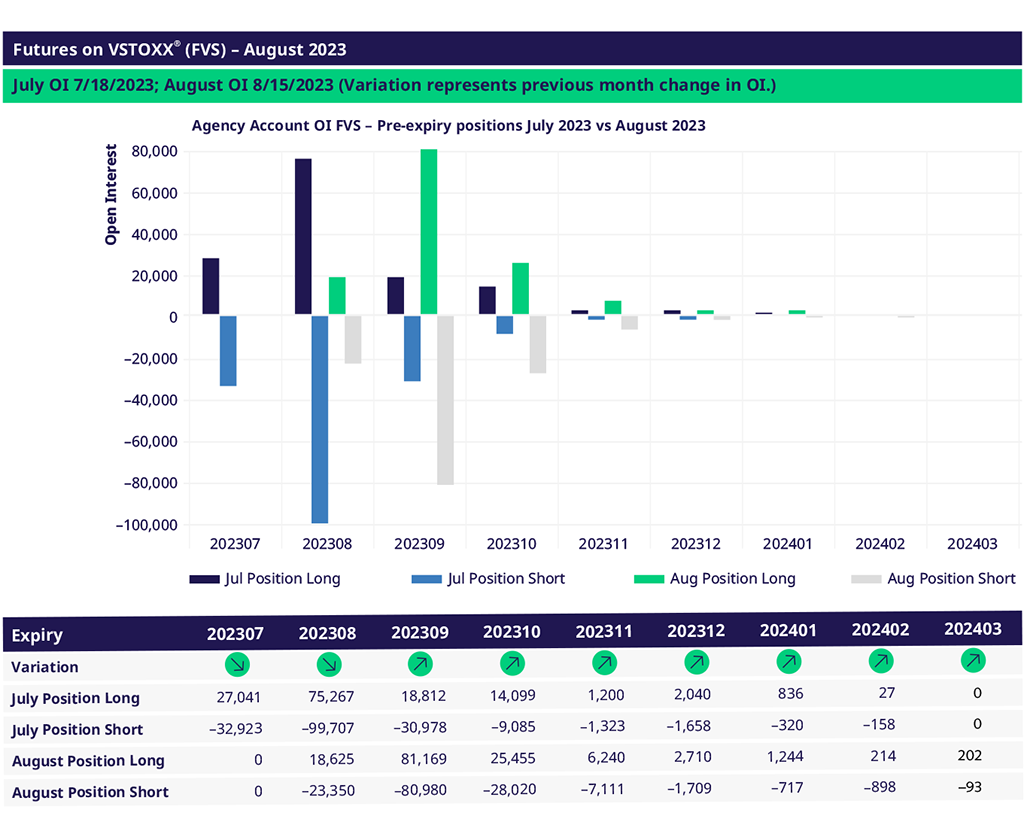The height and width of the screenshot is (837, 1024).
Task: Select the 202309 table column header
Action: tap(420, 634)
